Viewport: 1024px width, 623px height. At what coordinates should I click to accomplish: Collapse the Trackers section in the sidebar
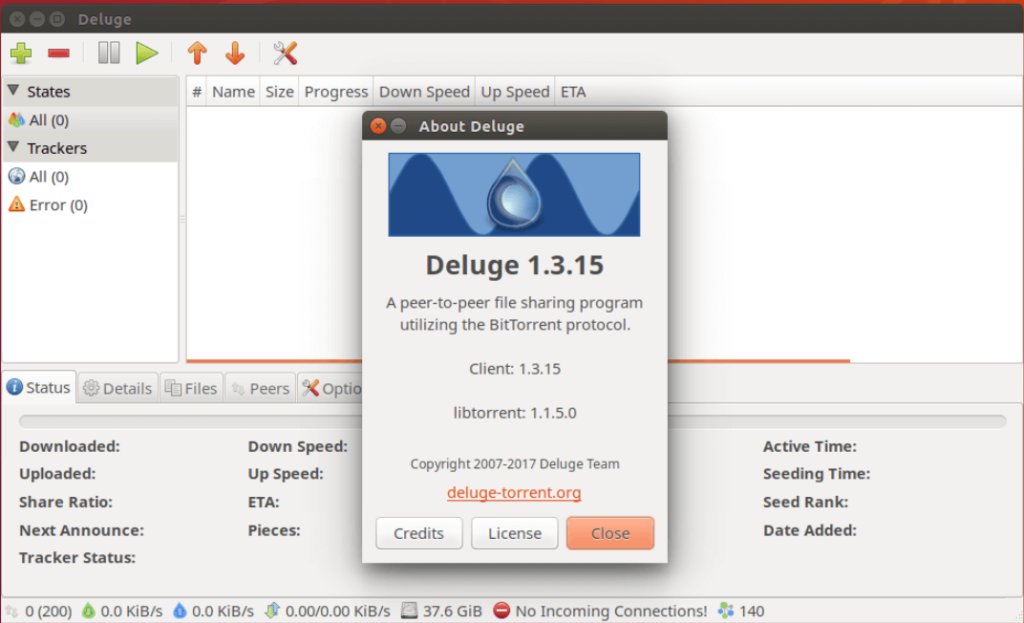(x=14, y=148)
